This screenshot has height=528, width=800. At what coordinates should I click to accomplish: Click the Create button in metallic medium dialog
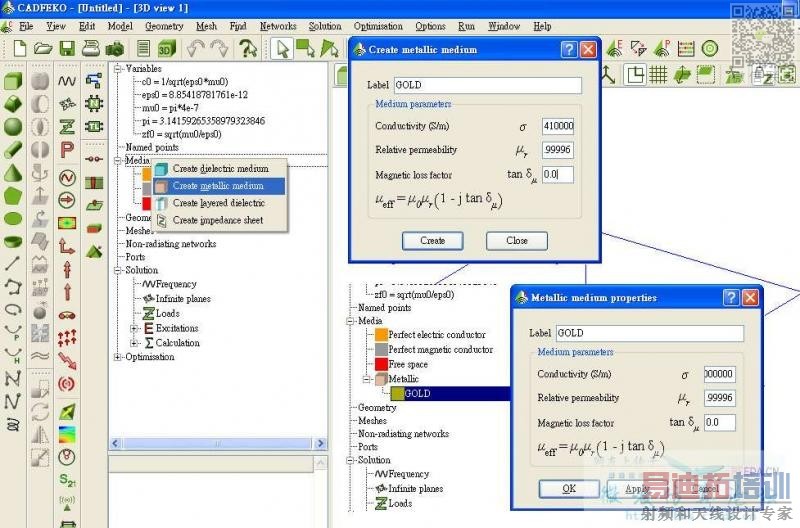click(433, 241)
